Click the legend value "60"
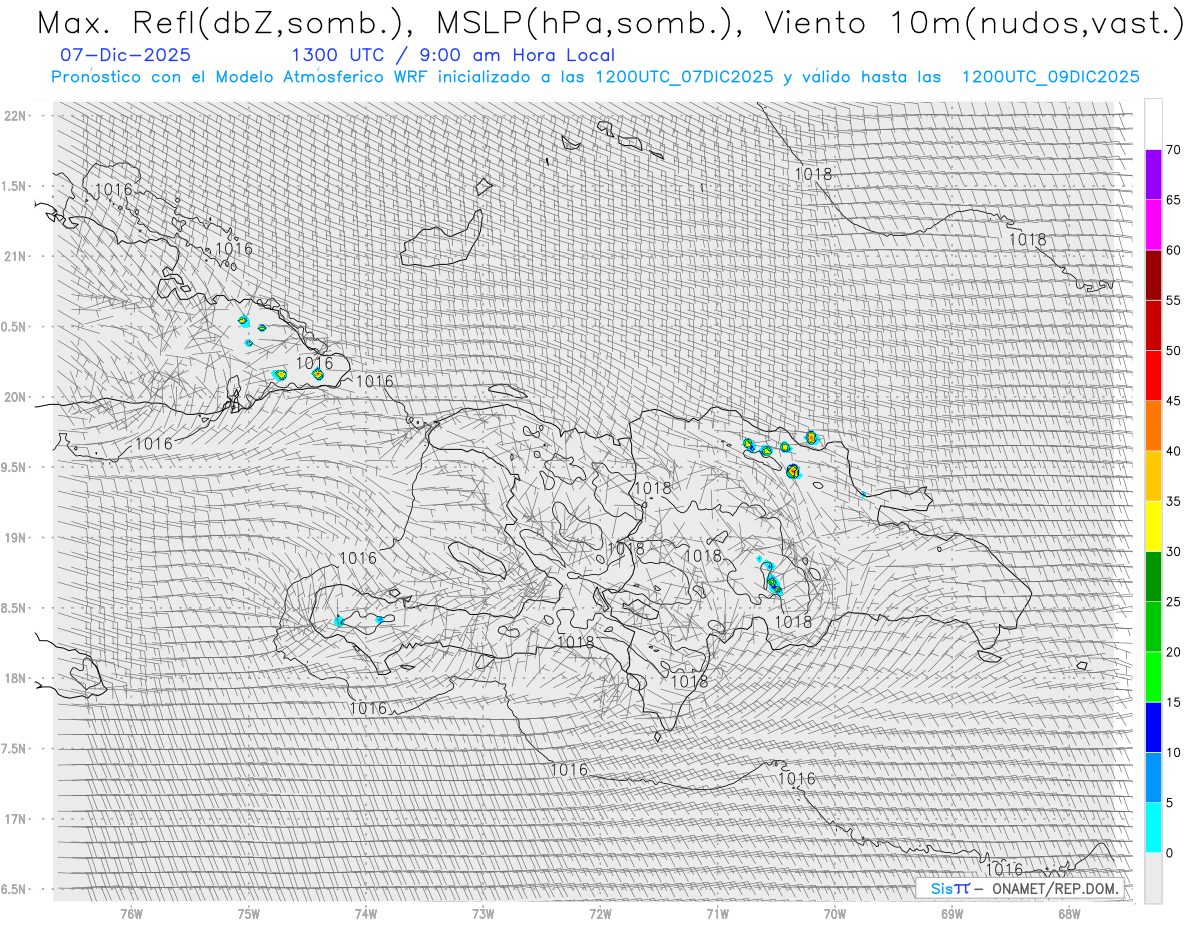Viewport: 1200px width, 927px height. point(1174,250)
